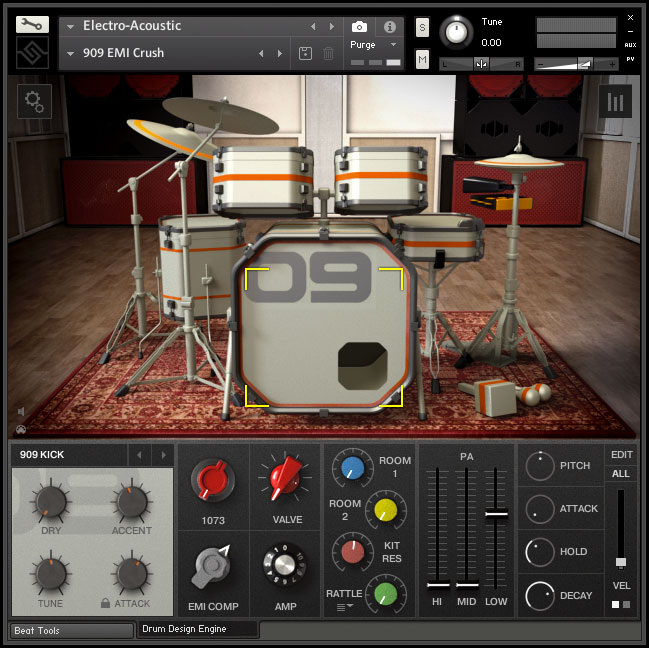The image size is (649, 648).
Task: Open the info icon
Action: (x=389, y=27)
